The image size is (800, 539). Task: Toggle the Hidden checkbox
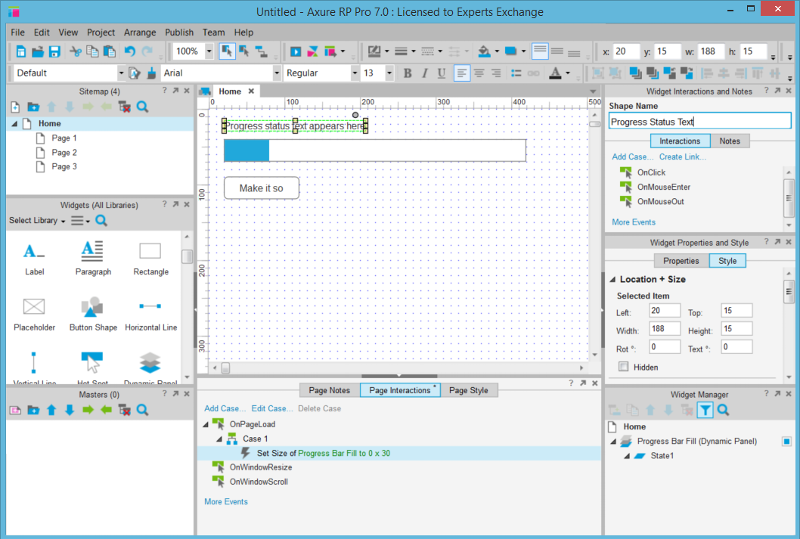(x=624, y=367)
